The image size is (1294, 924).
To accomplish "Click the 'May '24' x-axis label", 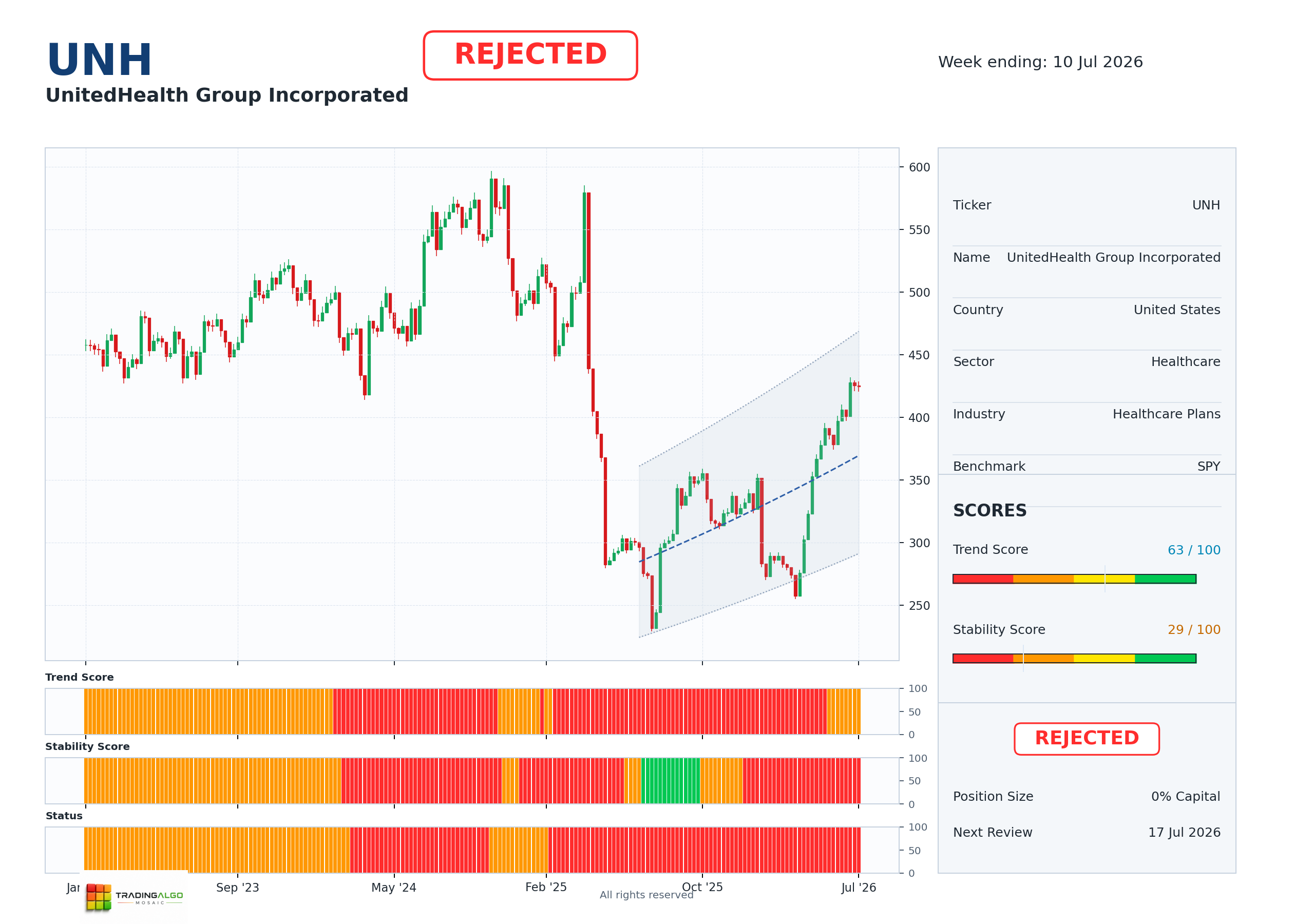I will point(394,887).
